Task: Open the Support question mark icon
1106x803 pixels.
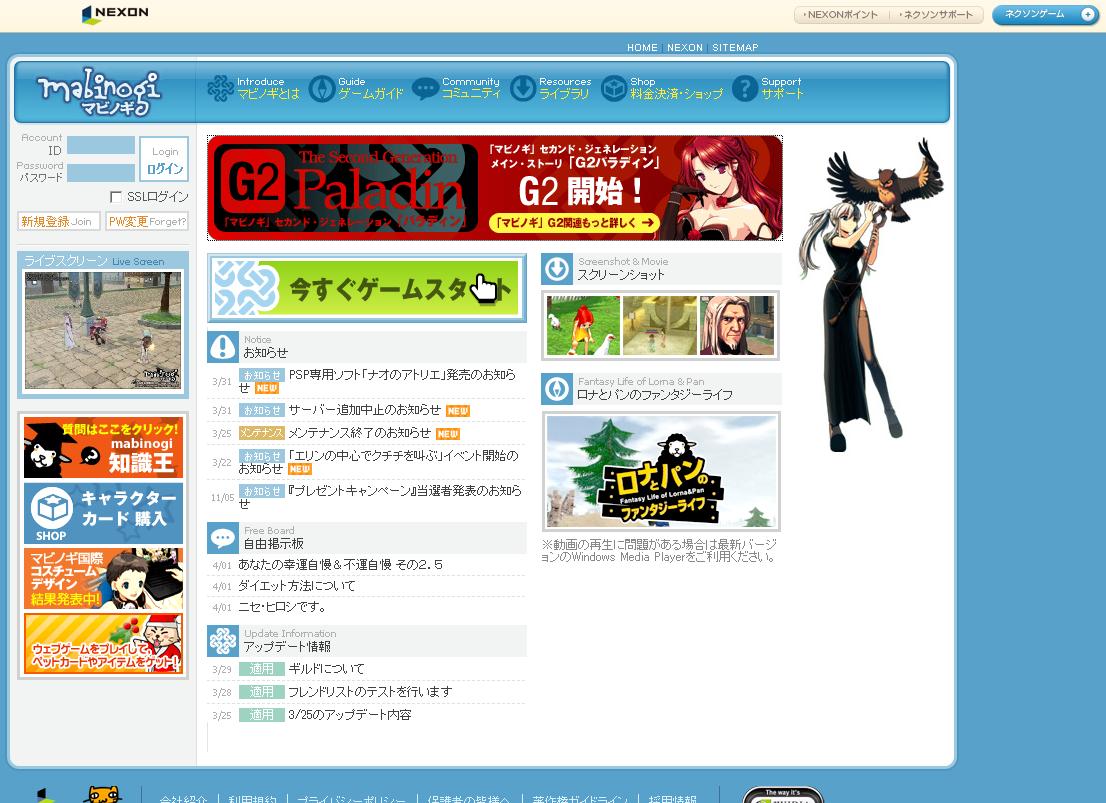Action: pos(744,89)
